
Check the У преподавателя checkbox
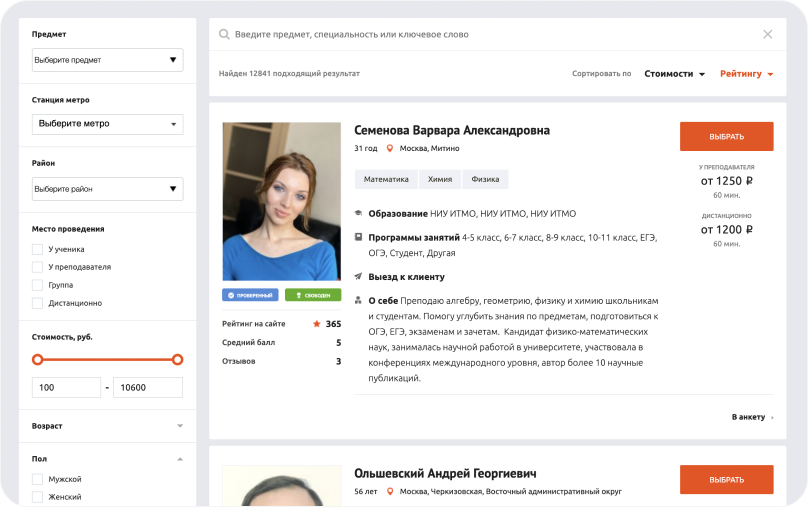click(37, 267)
